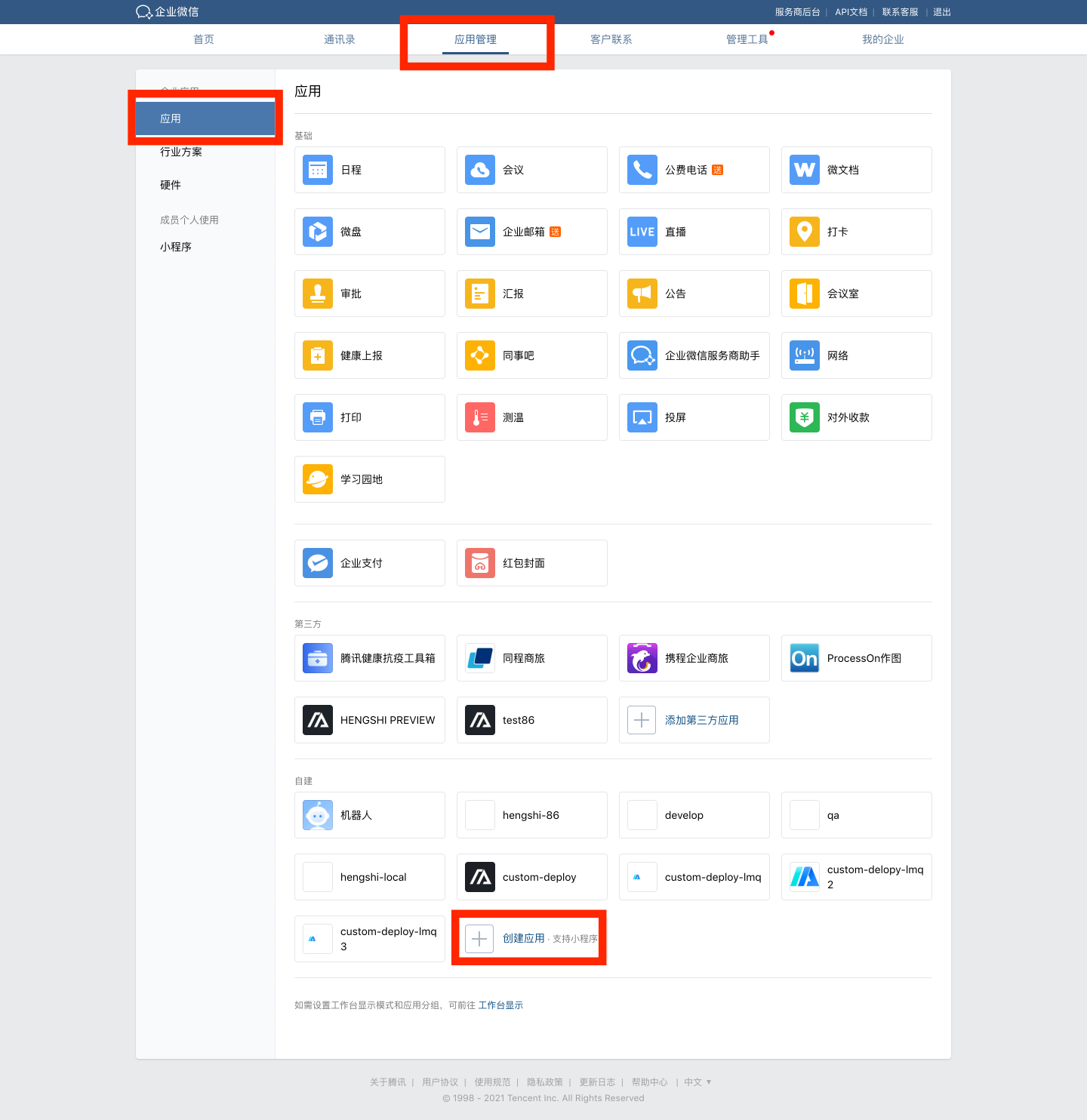Open the 机器人 robot app icon

[x=318, y=815]
